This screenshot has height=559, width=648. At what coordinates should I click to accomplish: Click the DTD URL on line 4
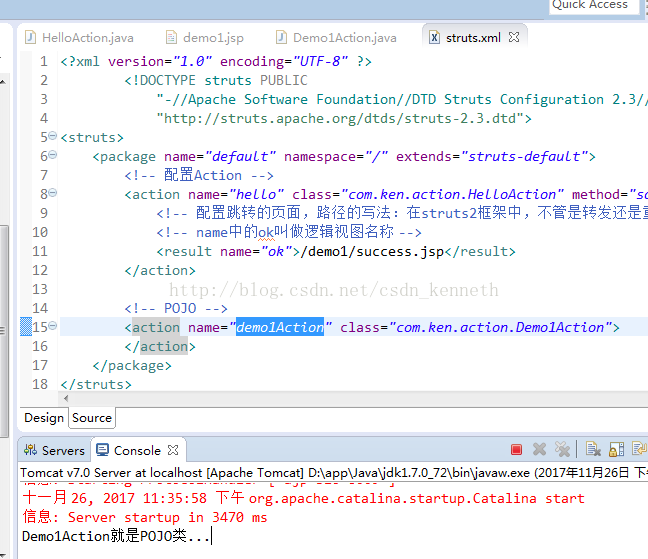click(340, 119)
